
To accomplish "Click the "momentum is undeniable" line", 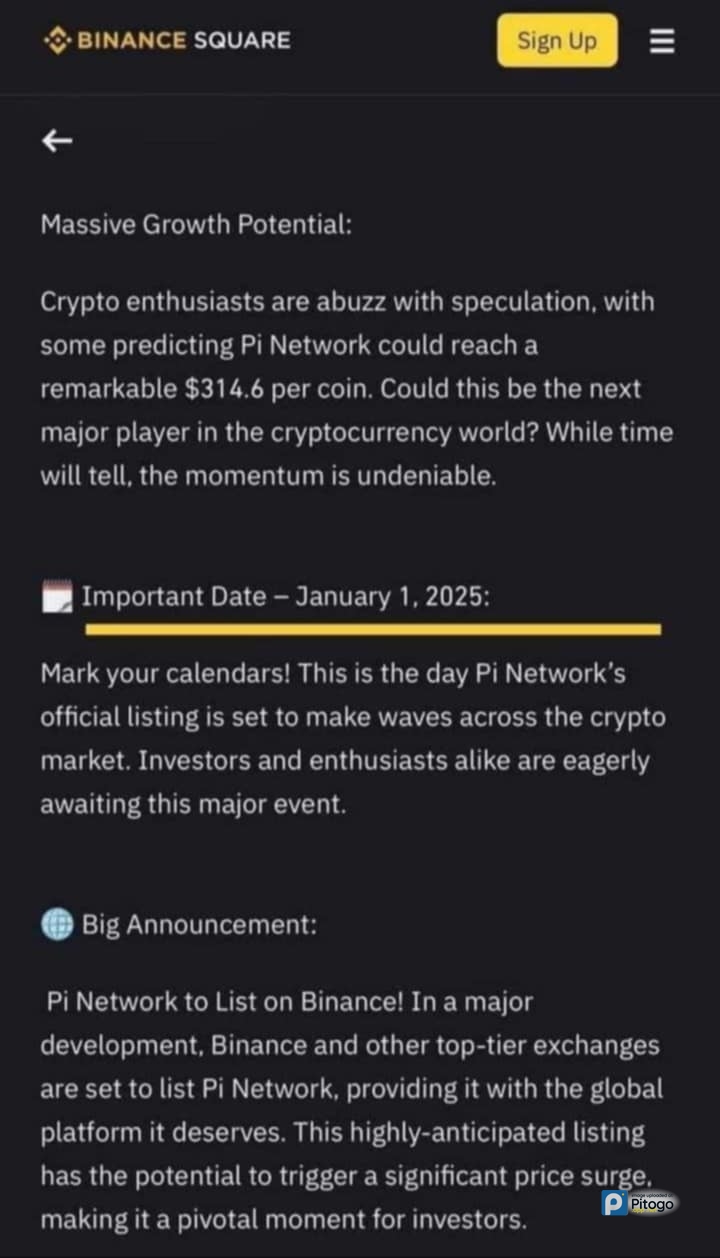I will (x=318, y=476).
